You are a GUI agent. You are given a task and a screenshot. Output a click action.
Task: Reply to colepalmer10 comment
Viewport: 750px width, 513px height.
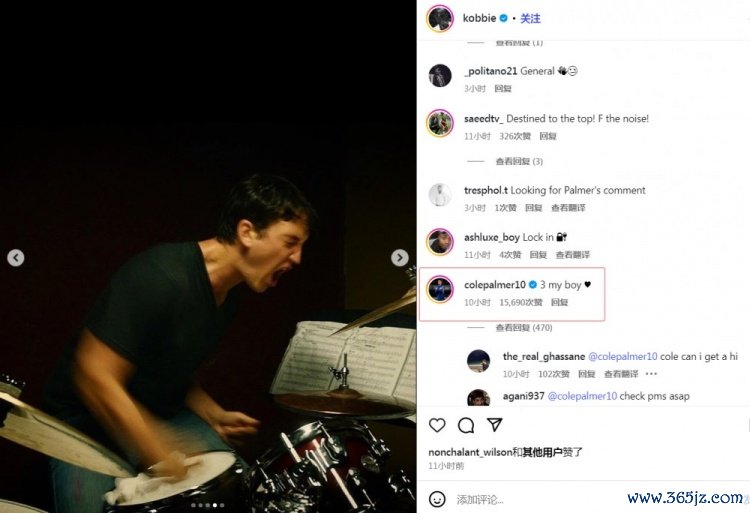559,302
